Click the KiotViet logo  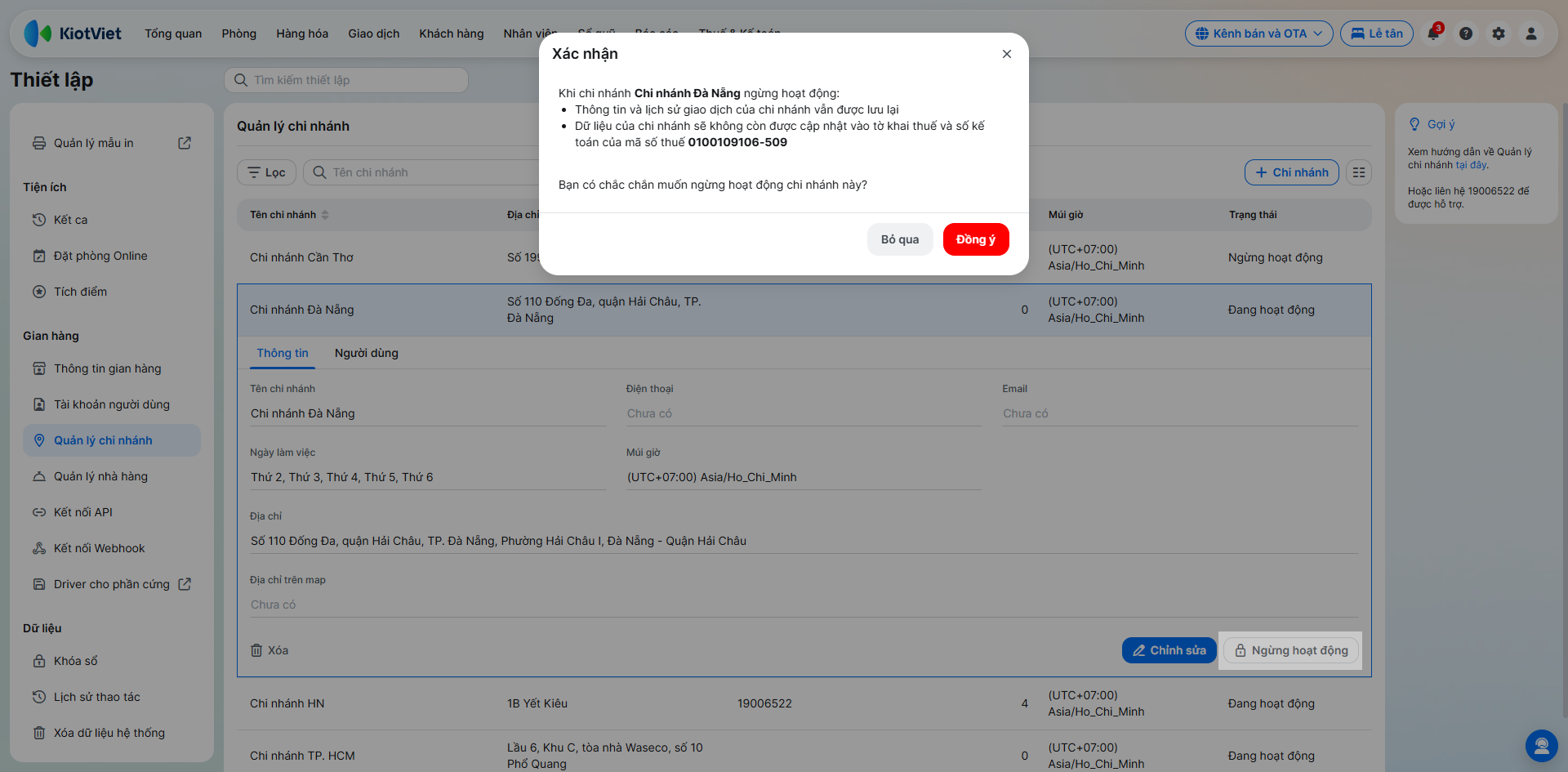[x=73, y=33]
